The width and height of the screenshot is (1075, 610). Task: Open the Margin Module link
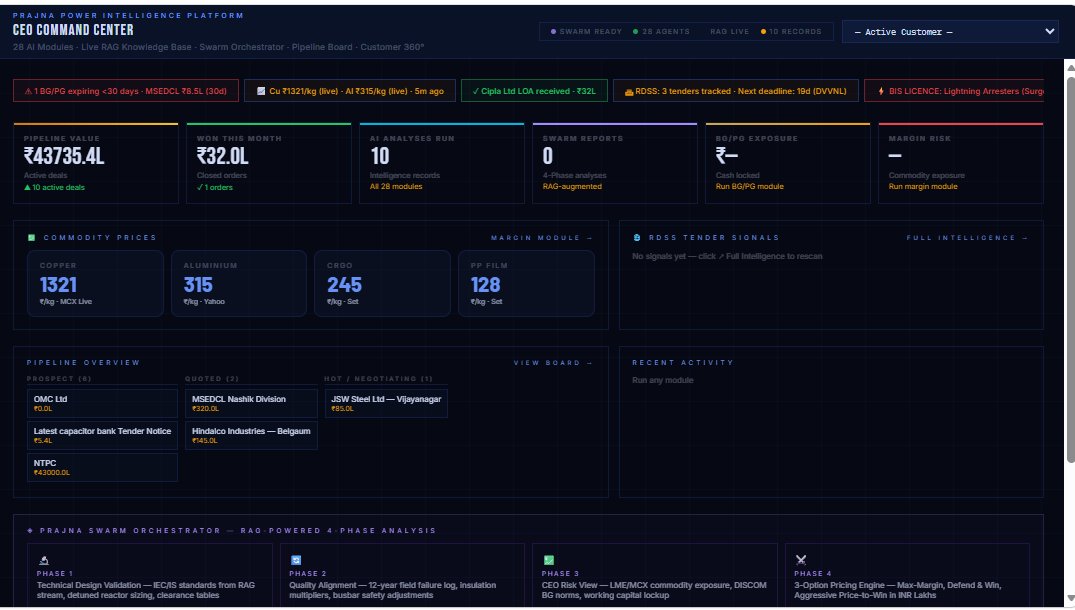[x=542, y=238]
